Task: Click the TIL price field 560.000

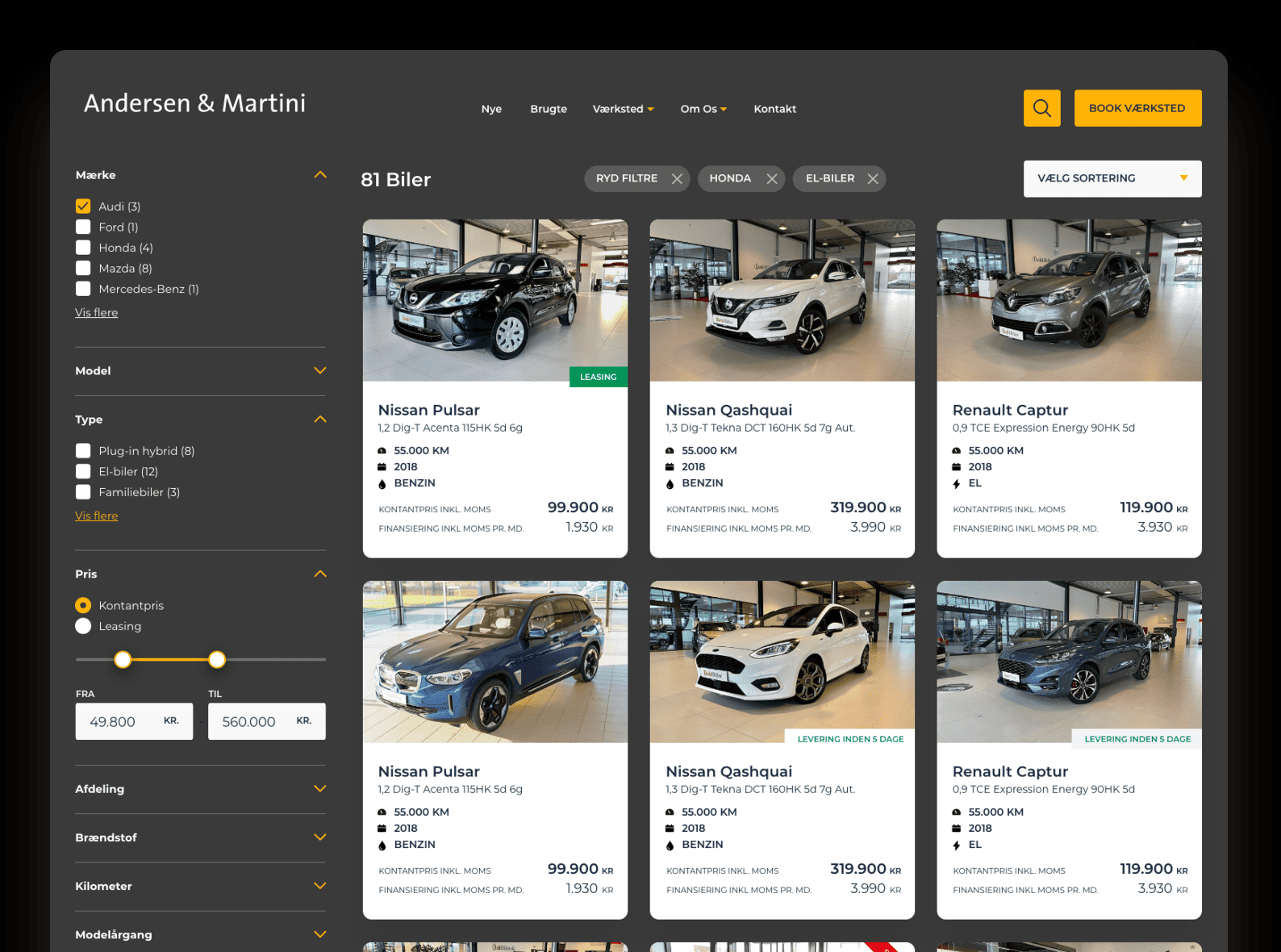Action: pyautogui.click(x=267, y=721)
